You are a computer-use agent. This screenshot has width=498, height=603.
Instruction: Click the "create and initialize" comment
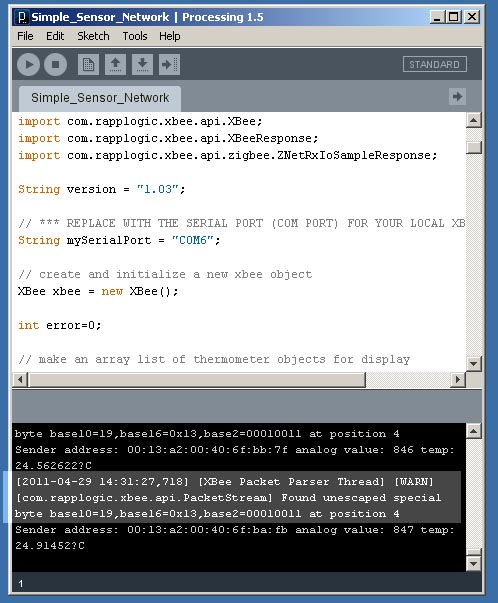pyautogui.click(x=165, y=275)
